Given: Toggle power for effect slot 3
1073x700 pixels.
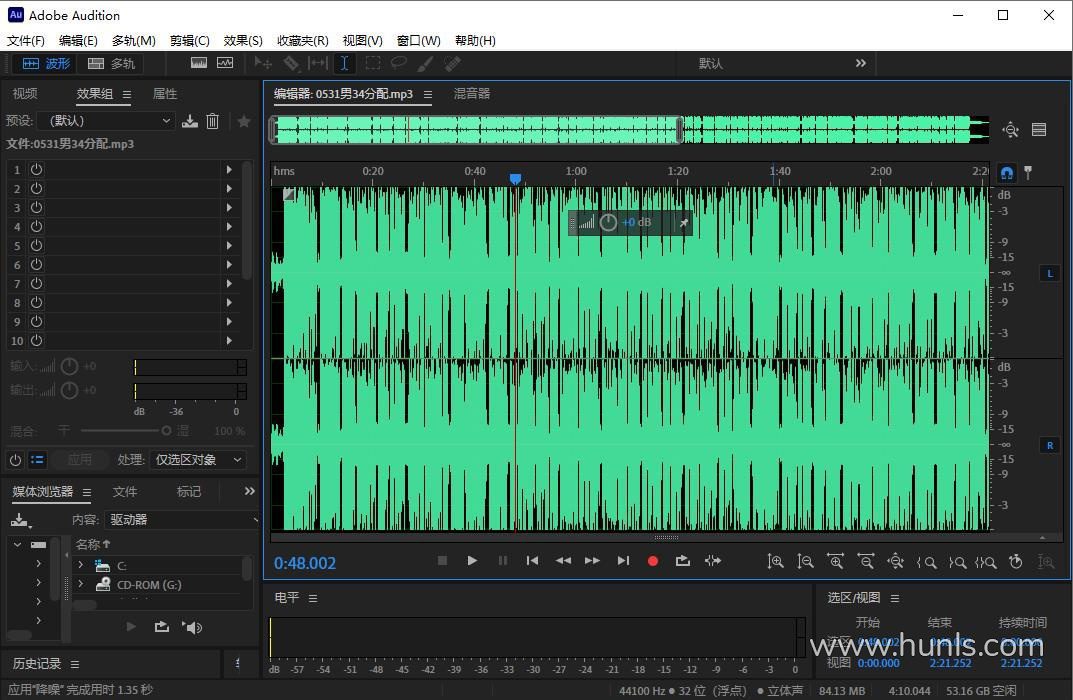Looking at the screenshot, I should tap(36, 207).
